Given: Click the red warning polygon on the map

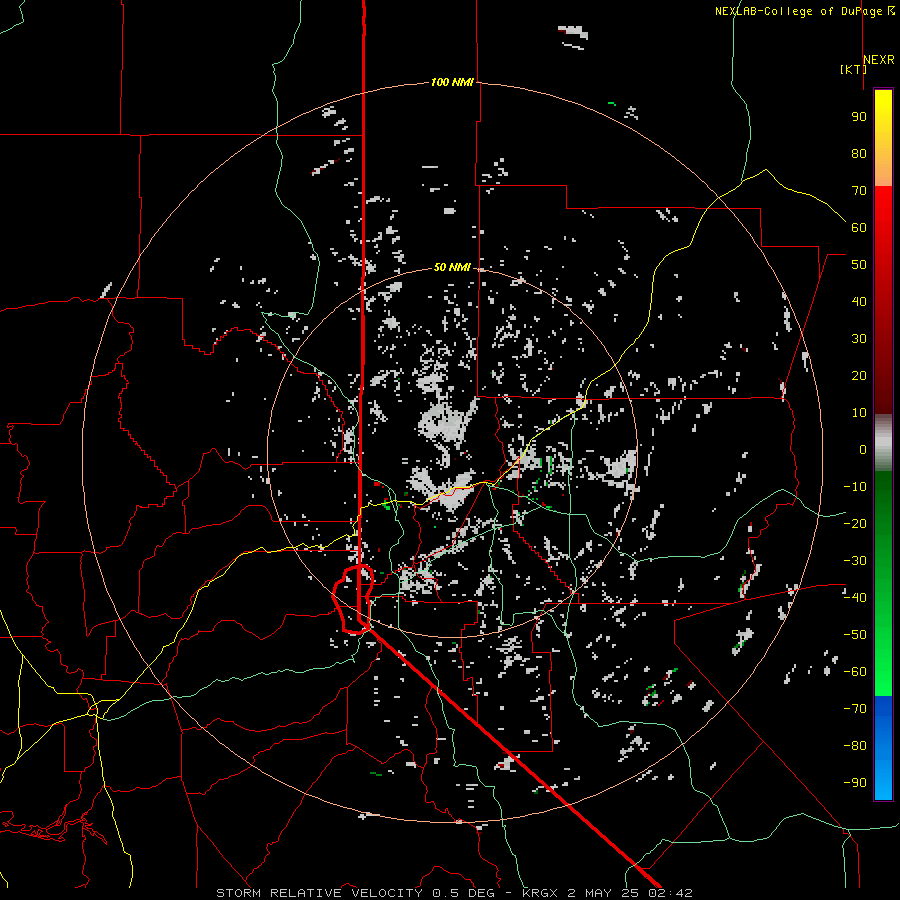Looking at the screenshot, I should coord(353,599).
